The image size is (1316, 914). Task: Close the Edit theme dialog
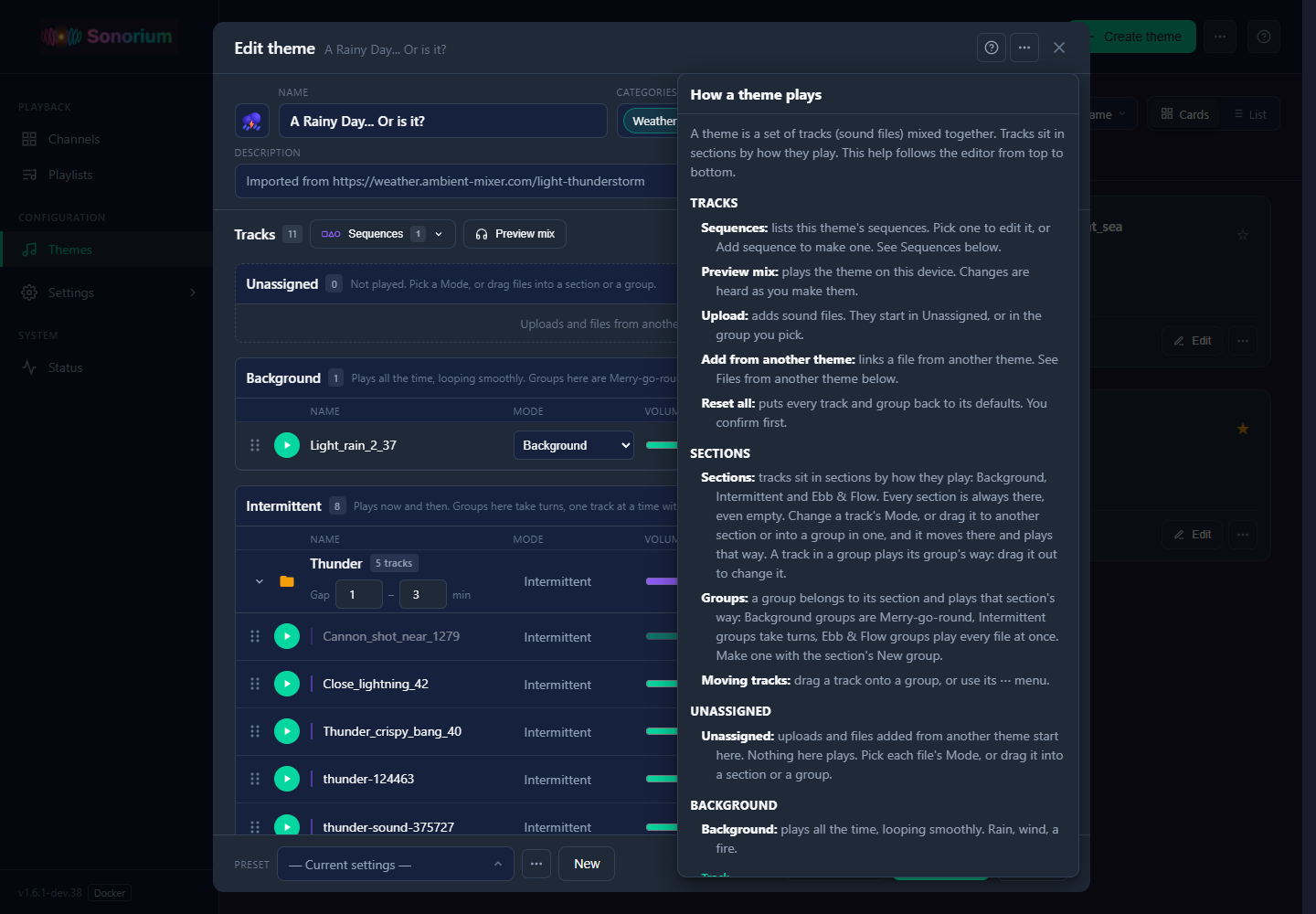tap(1059, 48)
